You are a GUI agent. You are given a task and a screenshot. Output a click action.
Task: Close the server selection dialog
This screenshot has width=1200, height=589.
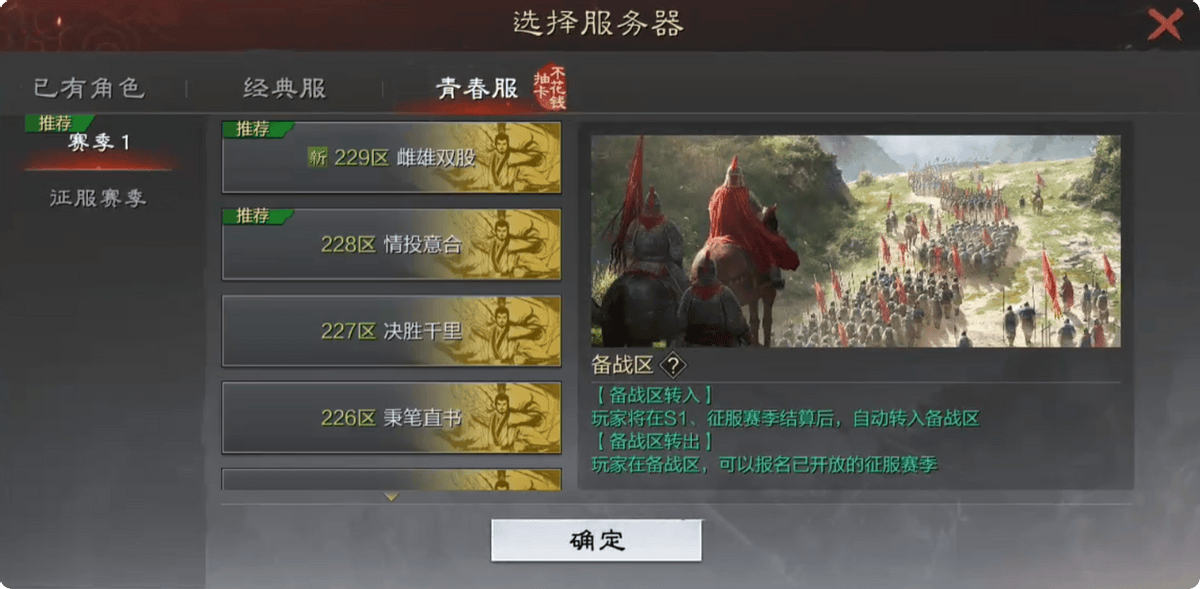(1165, 24)
